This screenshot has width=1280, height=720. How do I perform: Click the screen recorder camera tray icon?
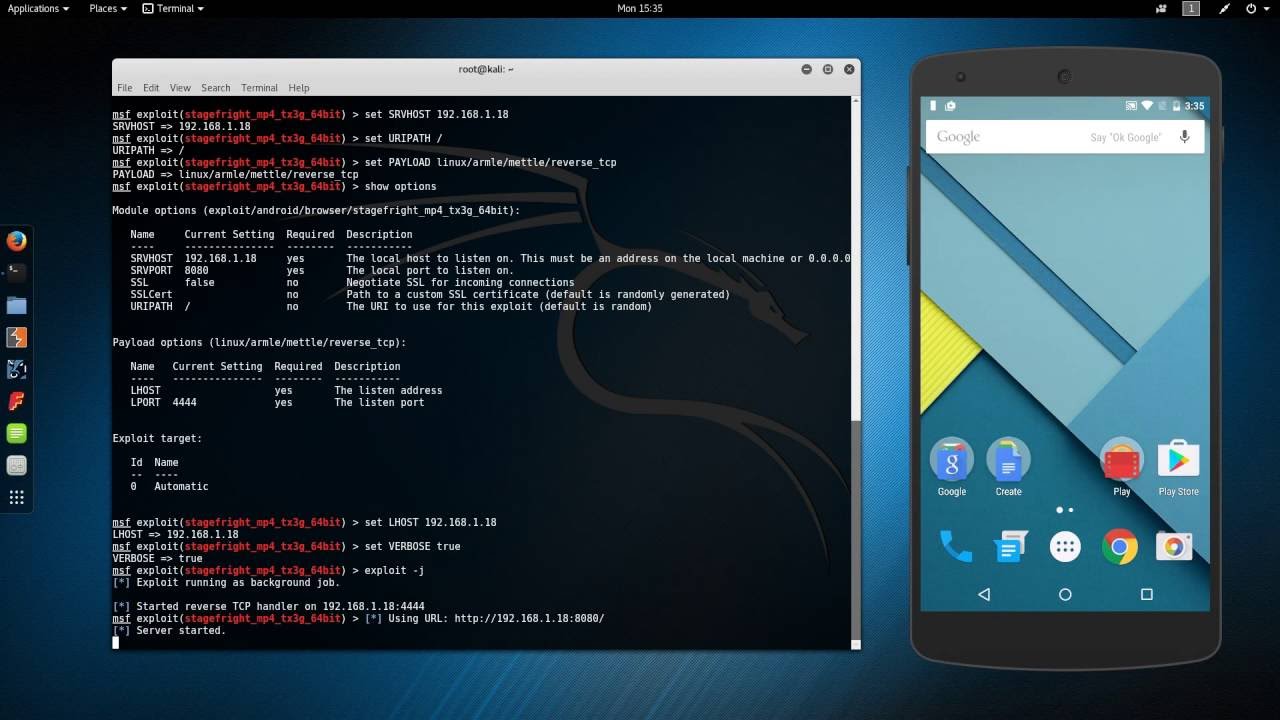1160,8
